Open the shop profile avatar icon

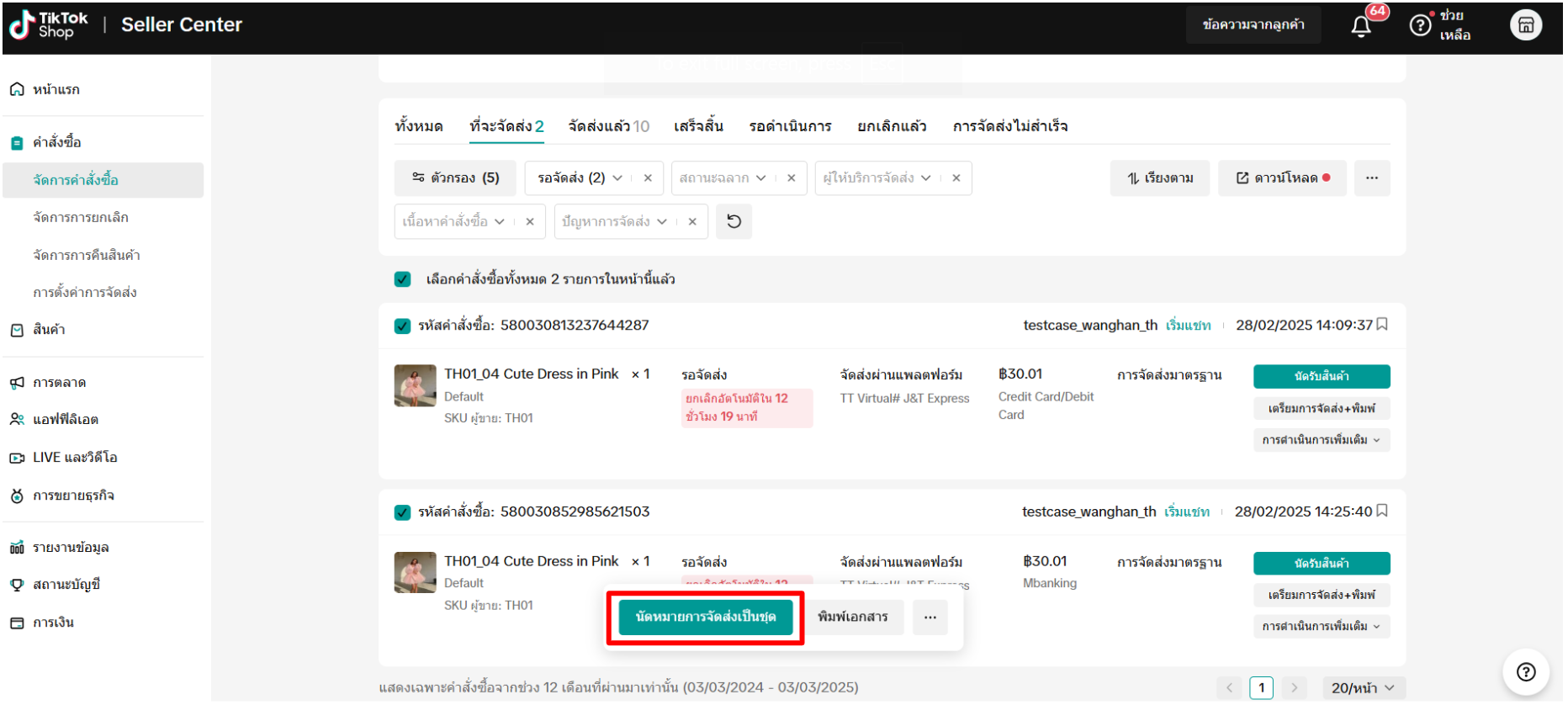coord(1526,25)
